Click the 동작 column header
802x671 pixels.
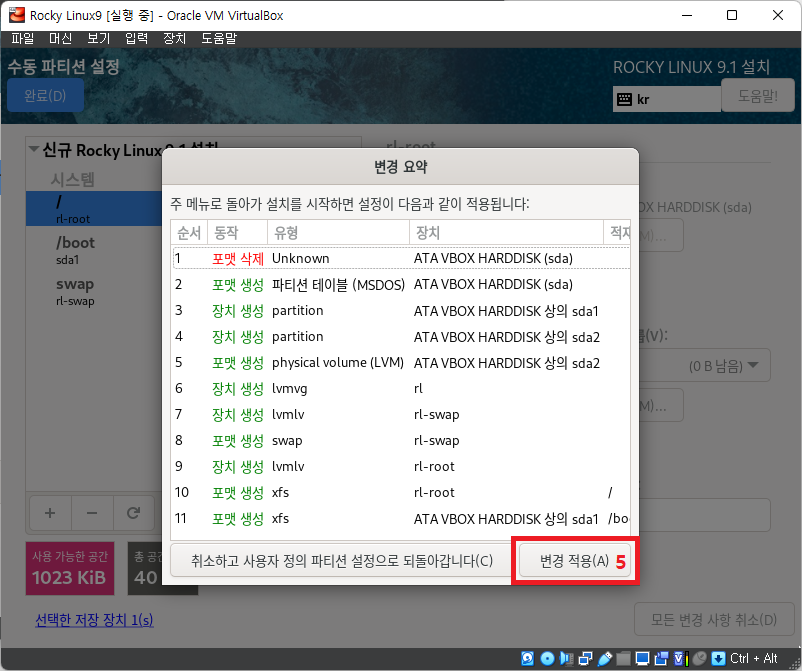(237, 233)
